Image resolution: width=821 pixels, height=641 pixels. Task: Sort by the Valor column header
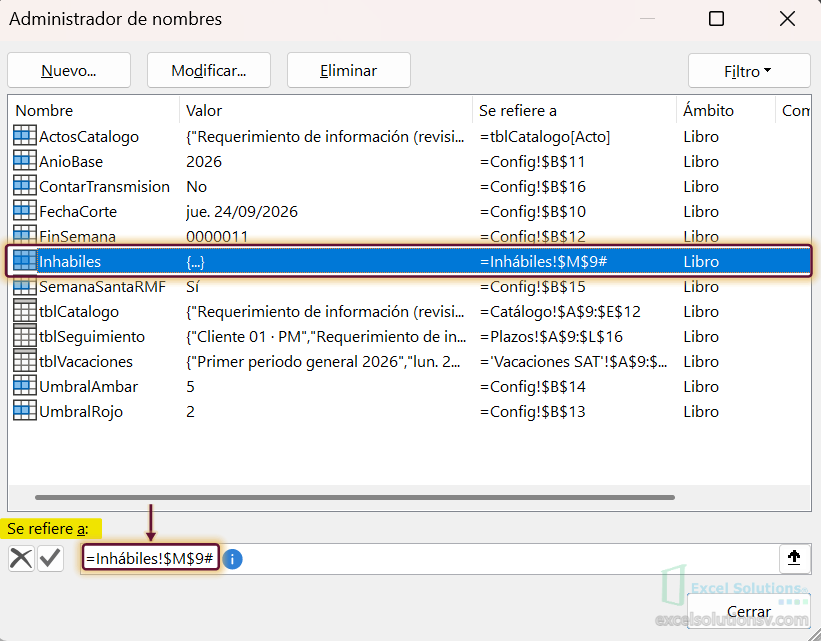pos(326,110)
